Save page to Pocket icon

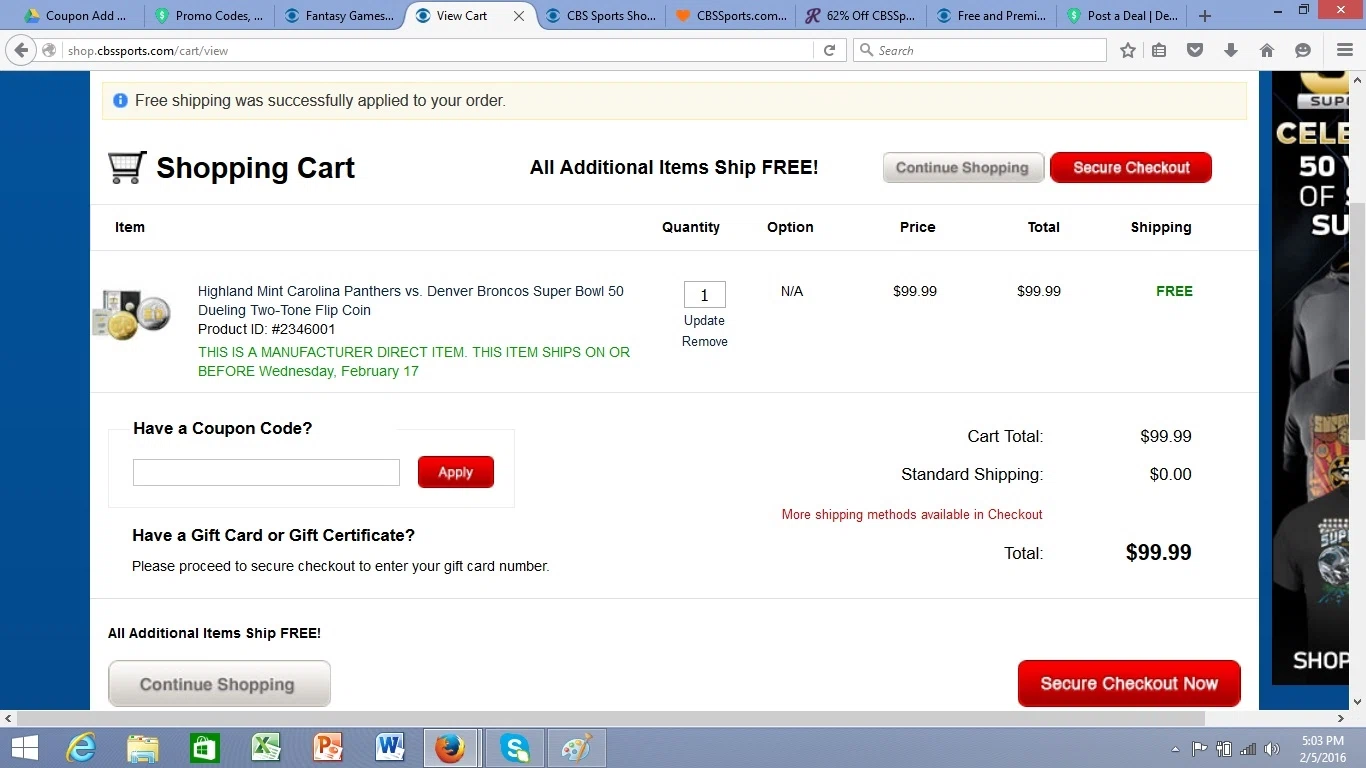(x=1195, y=50)
